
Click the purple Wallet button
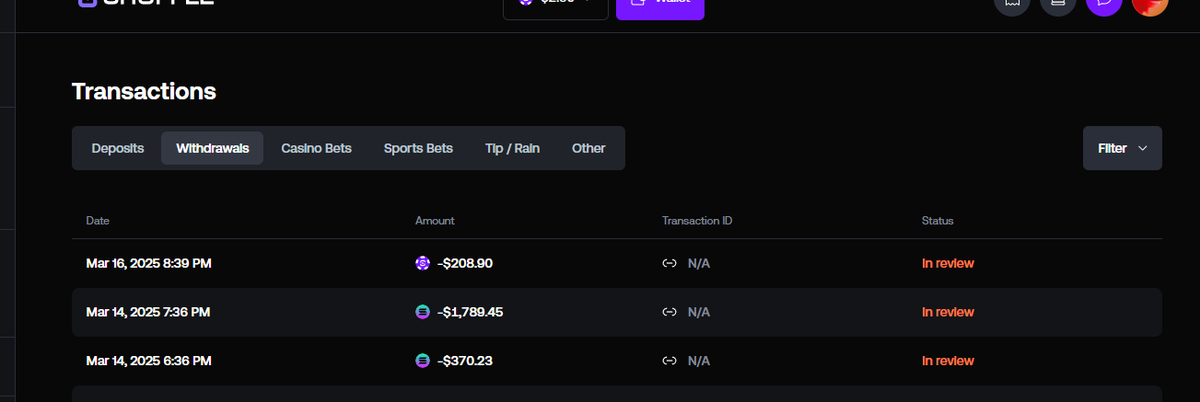(660, 4)
